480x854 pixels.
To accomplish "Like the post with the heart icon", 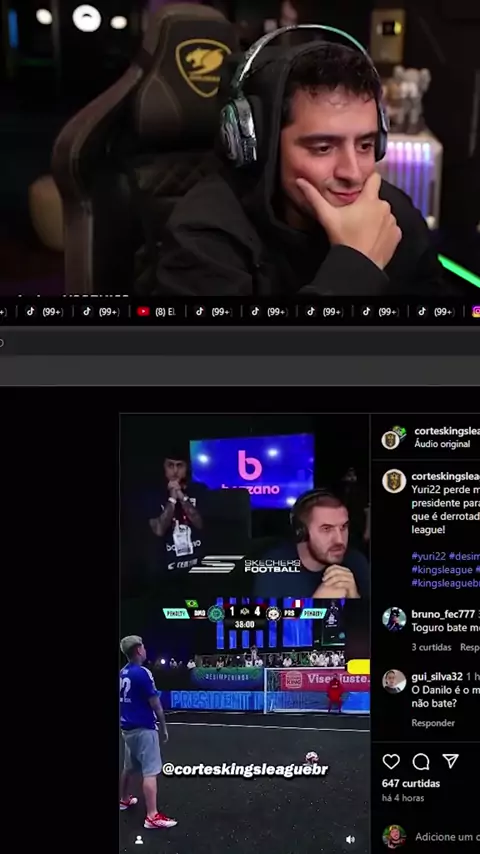I will click(391, 761).
